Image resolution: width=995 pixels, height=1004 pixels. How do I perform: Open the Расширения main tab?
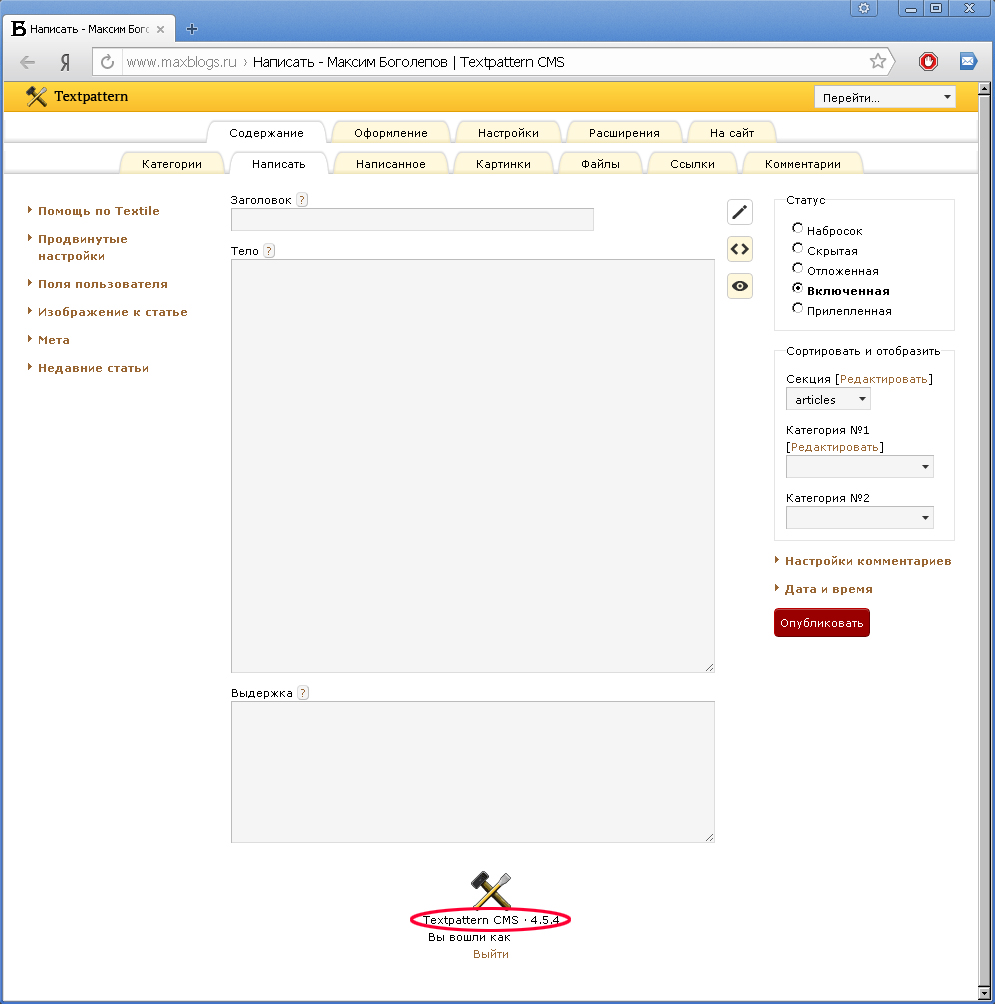pos(624,133)
